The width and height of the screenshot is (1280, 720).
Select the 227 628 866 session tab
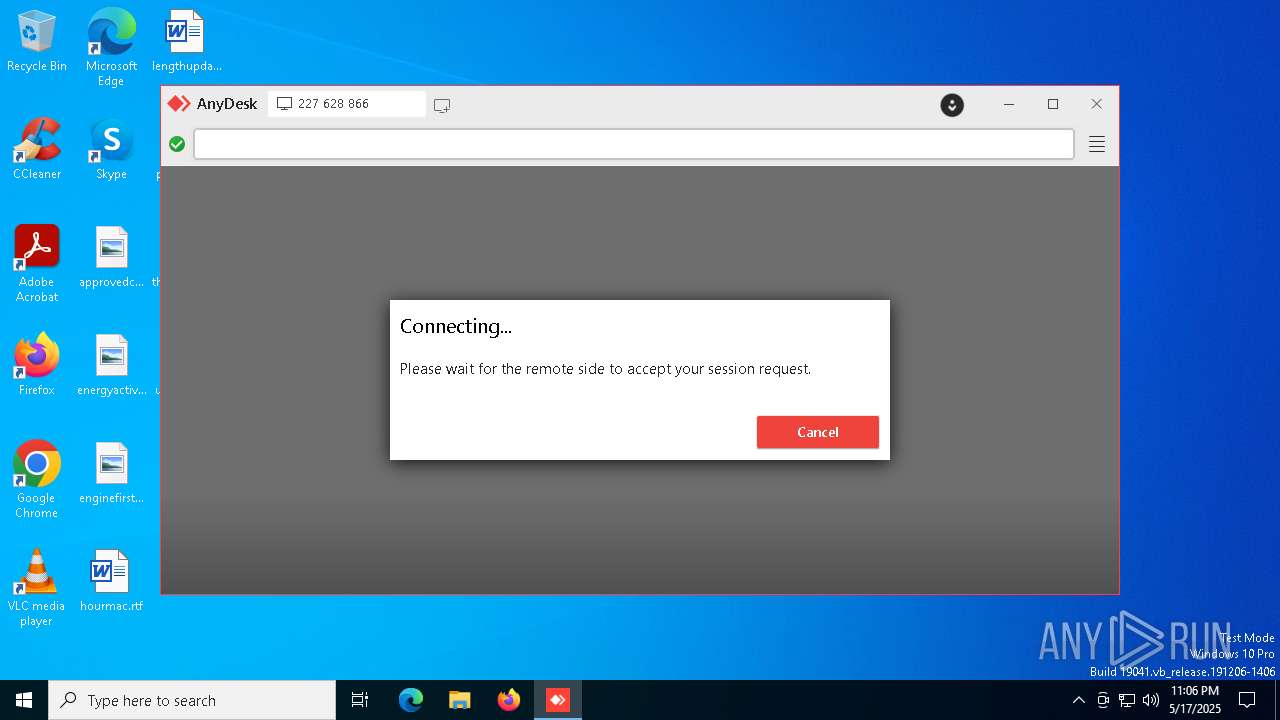[346, 104]
